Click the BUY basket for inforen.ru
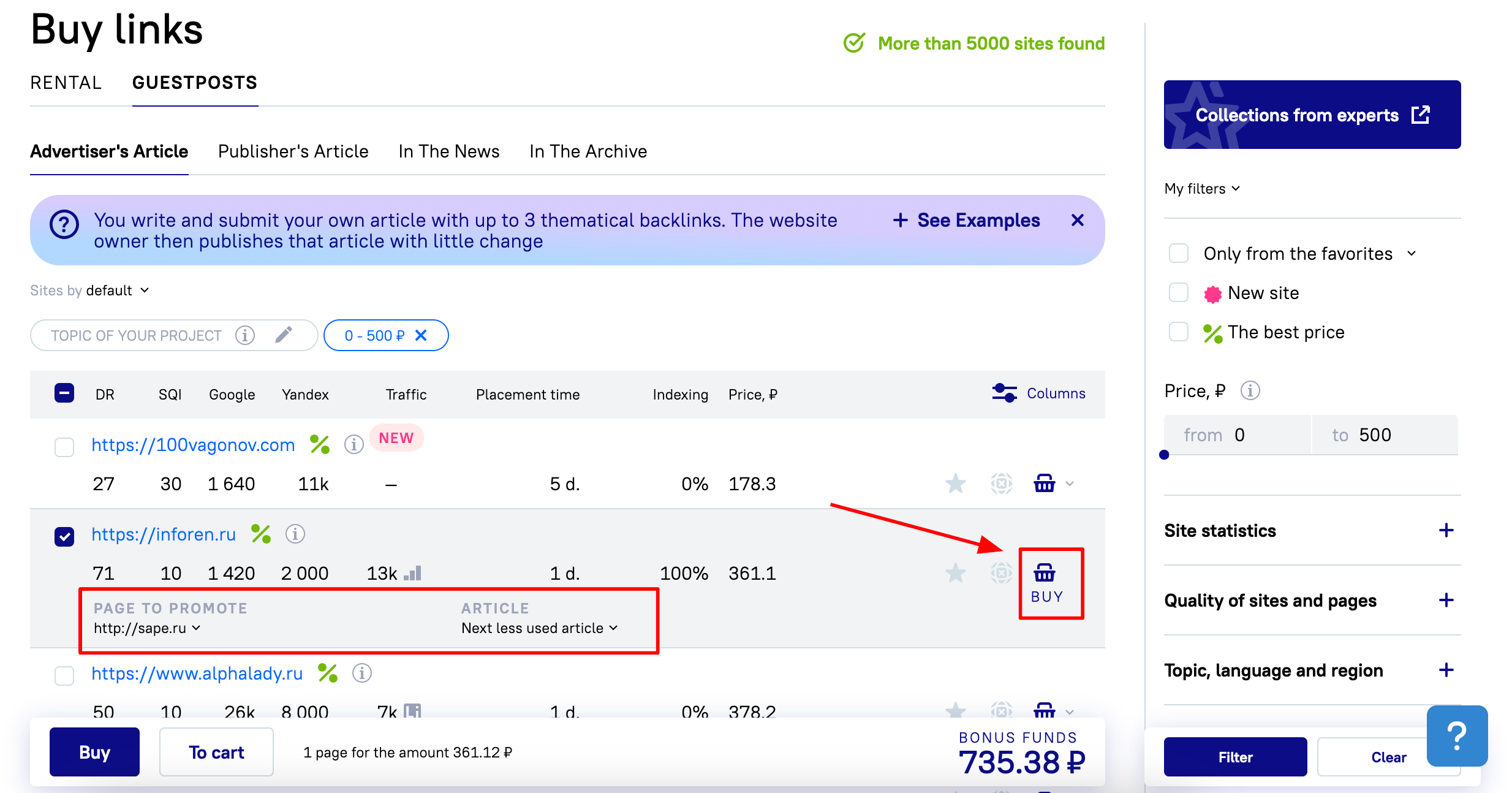The width and height of the screenshot is (1512, 793). pyautogui.click(x=1047, y=583)
